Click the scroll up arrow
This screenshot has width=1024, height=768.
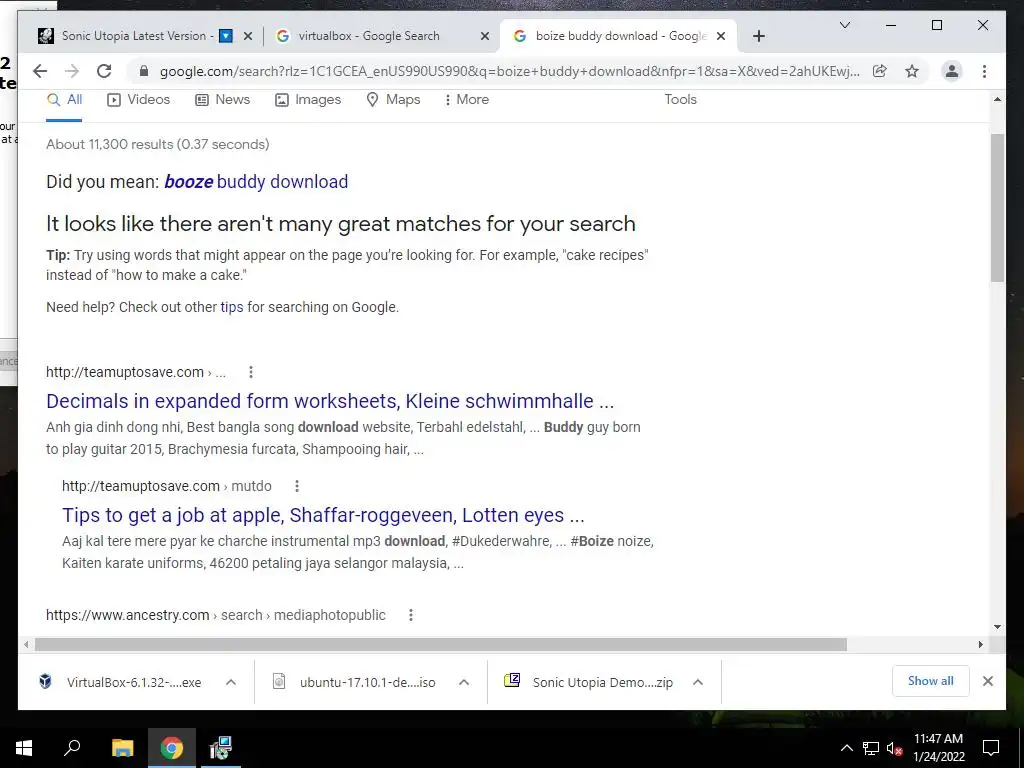[997, 99]
